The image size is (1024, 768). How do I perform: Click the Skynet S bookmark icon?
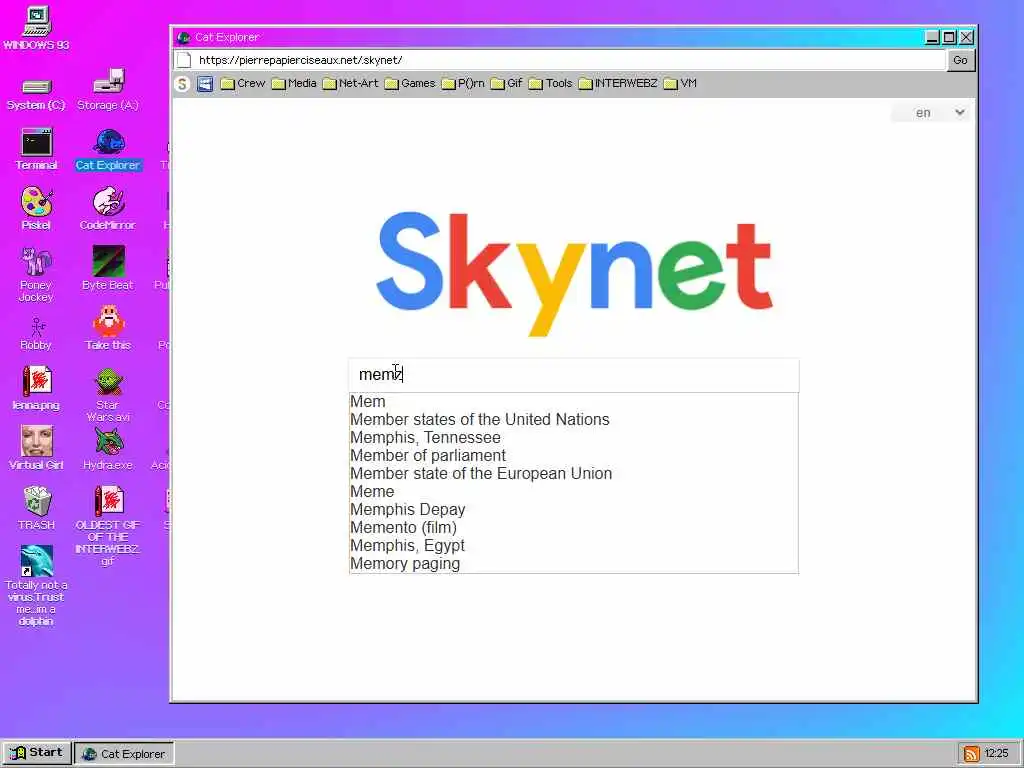point(183,84)
